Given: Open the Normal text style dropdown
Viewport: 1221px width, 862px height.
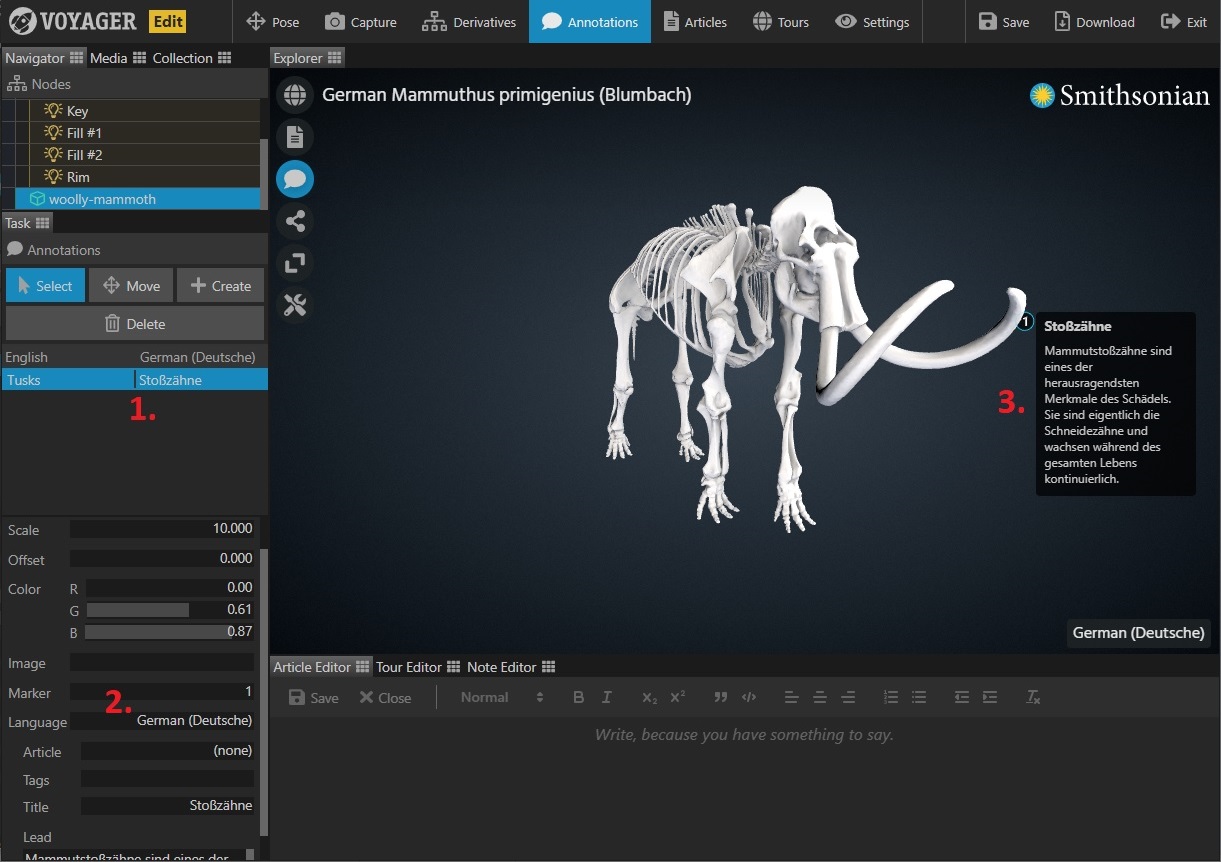Looking at the screenshot, I should click(502, 697).
